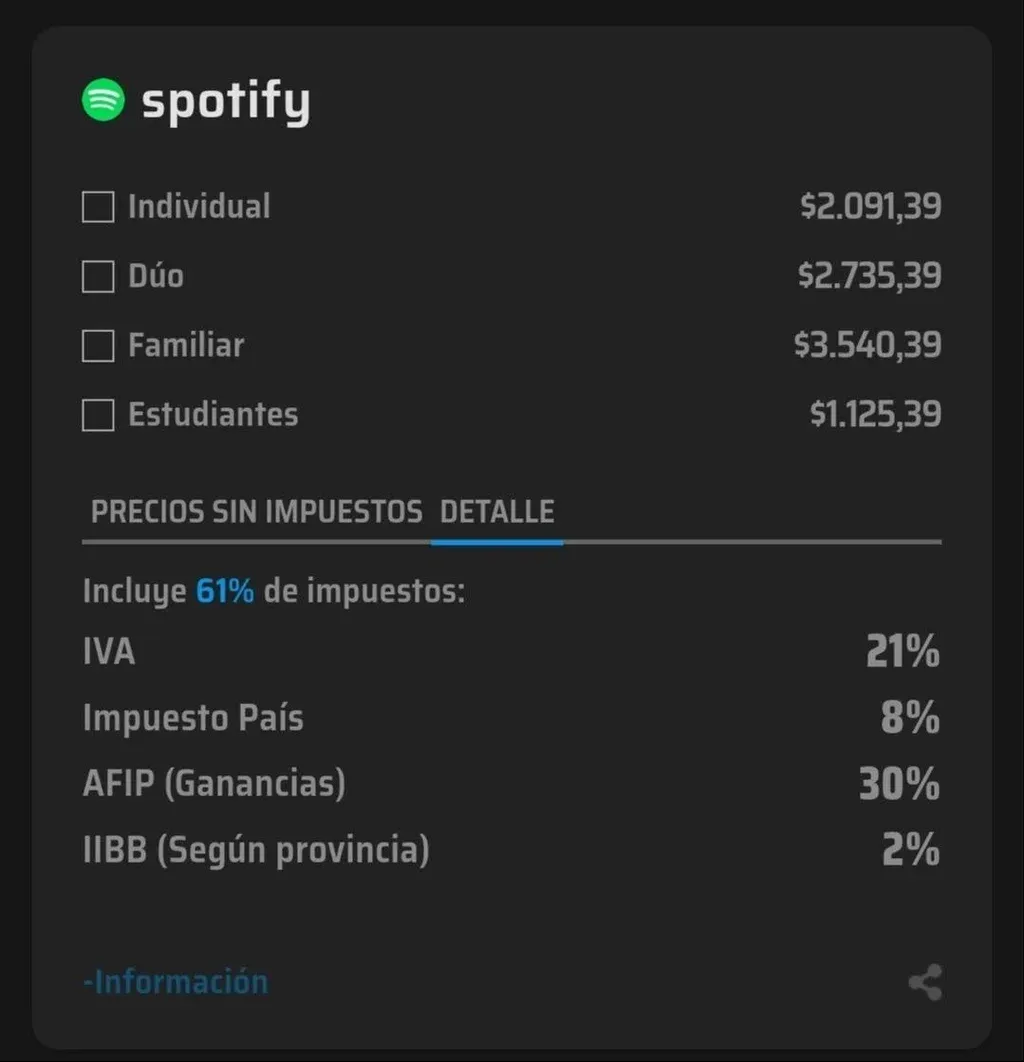Click the 30% Ganancias percentage
The height and width of the screenshot is (1062, 1024).
899,785
